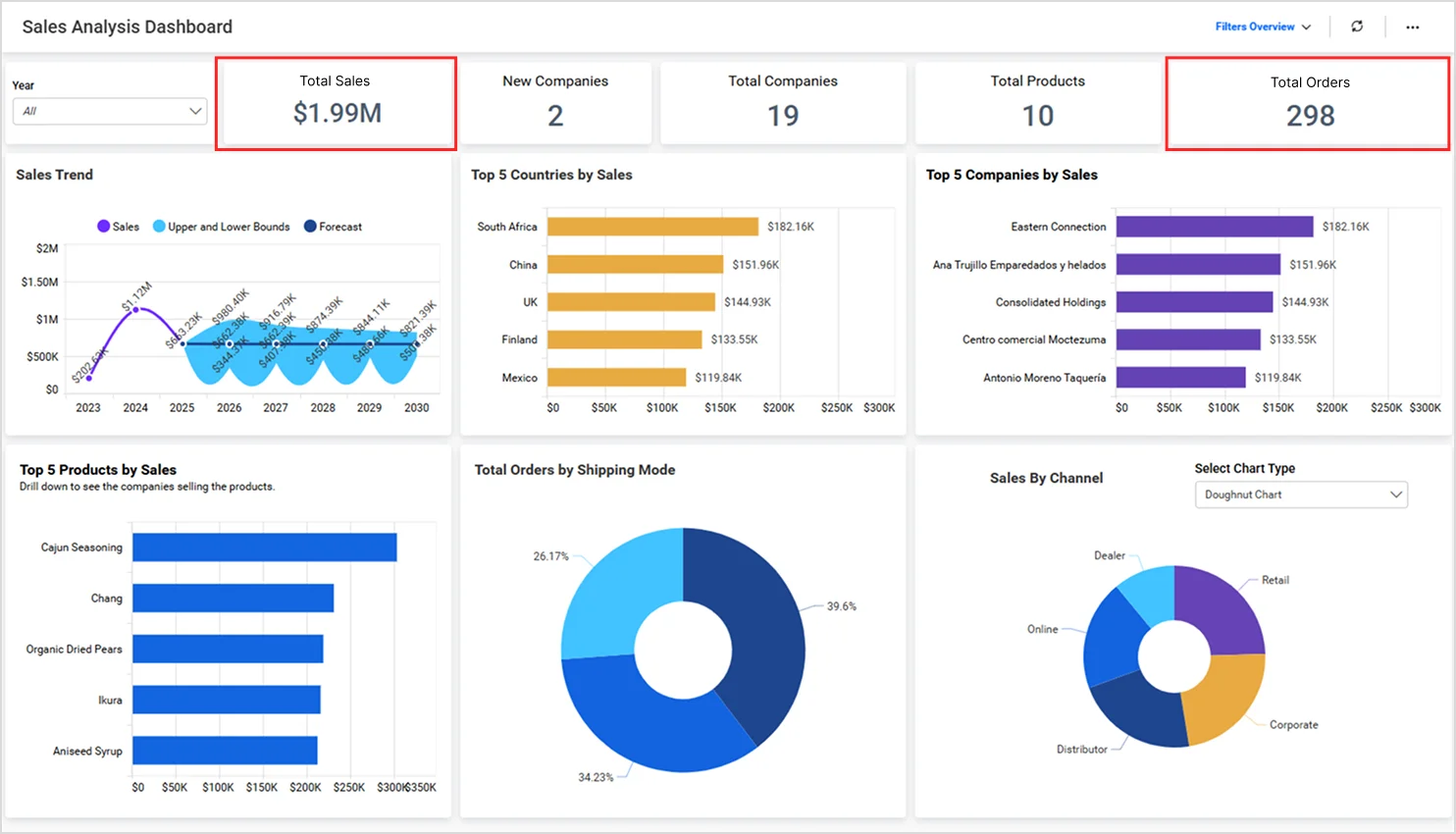Open the Select Chart Type dropdown
This screenshot has width=1456, height=834.
1301,495
